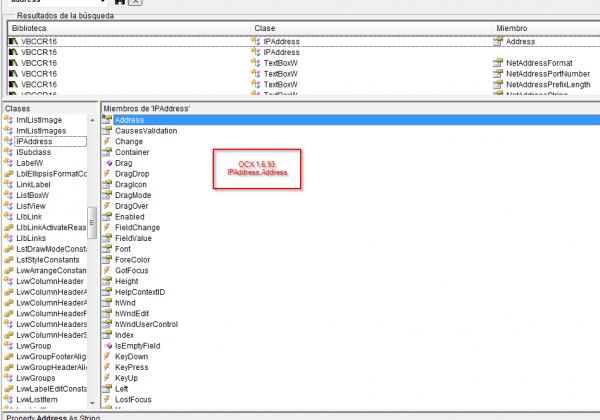Select LvwListItem in the classes list

point(37,399)
